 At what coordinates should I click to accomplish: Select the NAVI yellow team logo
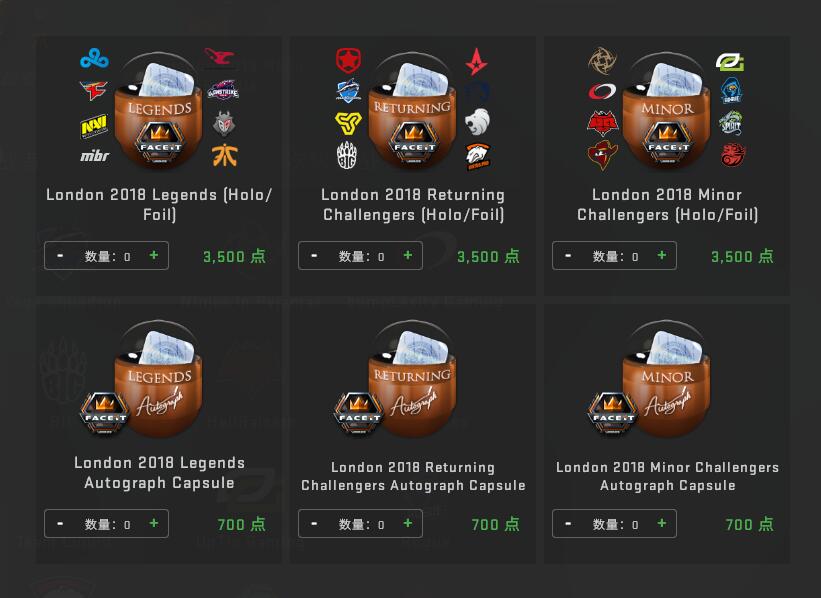94,126
